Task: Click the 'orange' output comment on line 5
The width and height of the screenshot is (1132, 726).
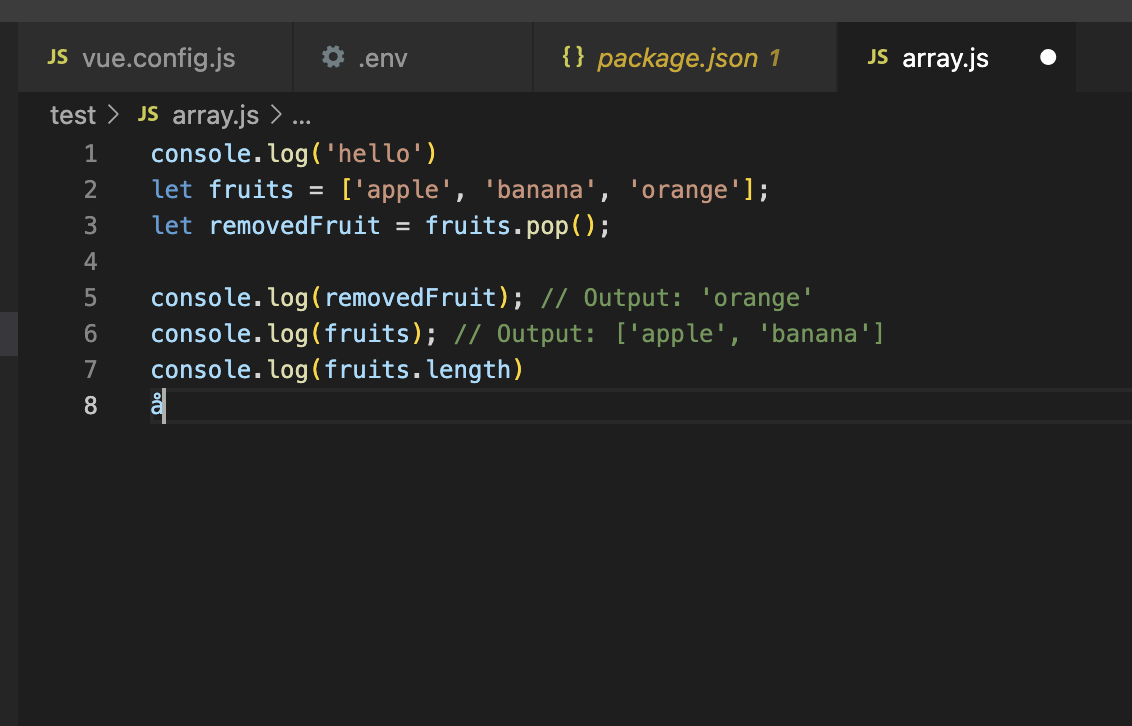Action: [764, 298]
